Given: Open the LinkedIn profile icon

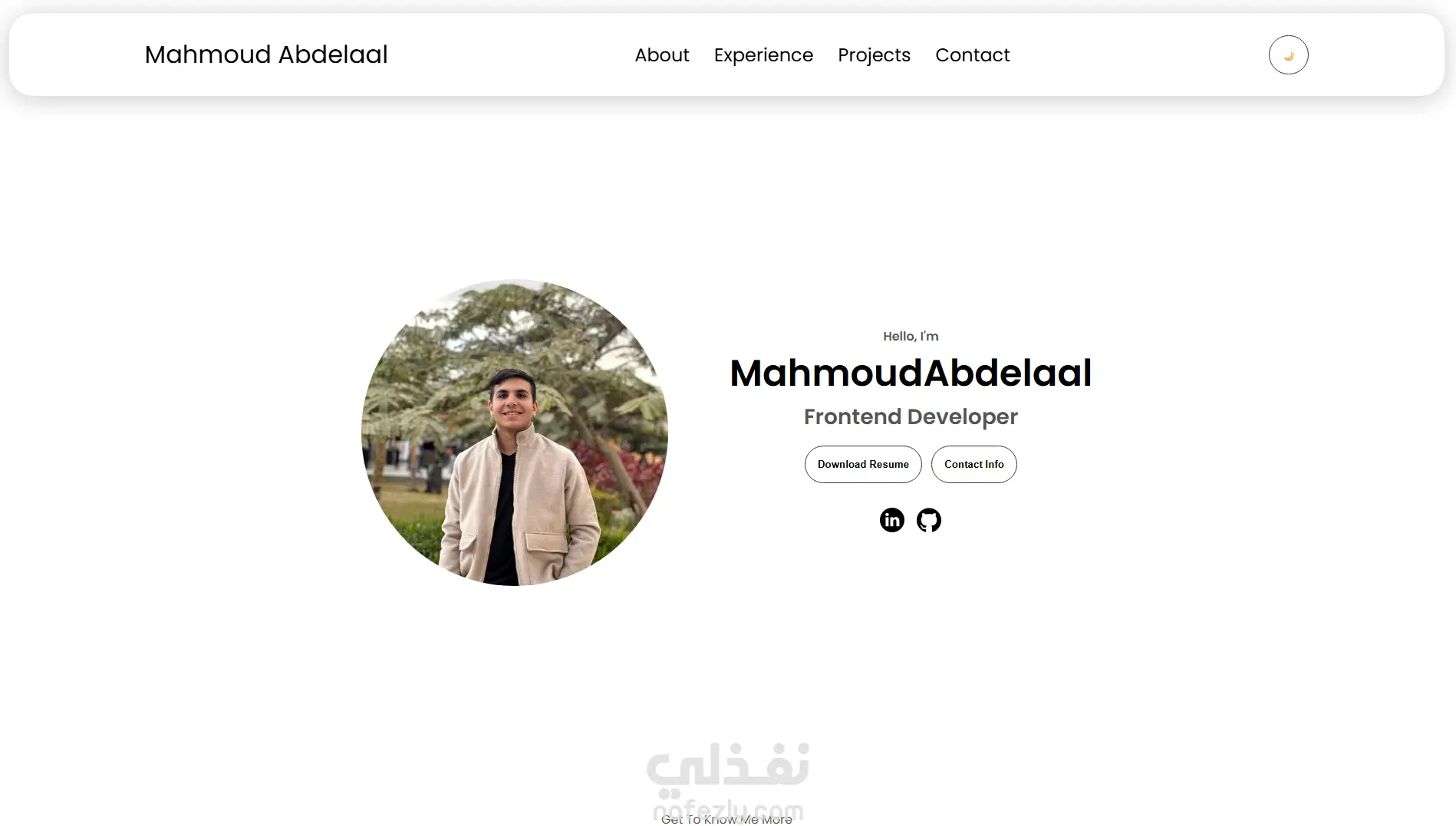Looking at the screenshot, I should pos(891,520).
